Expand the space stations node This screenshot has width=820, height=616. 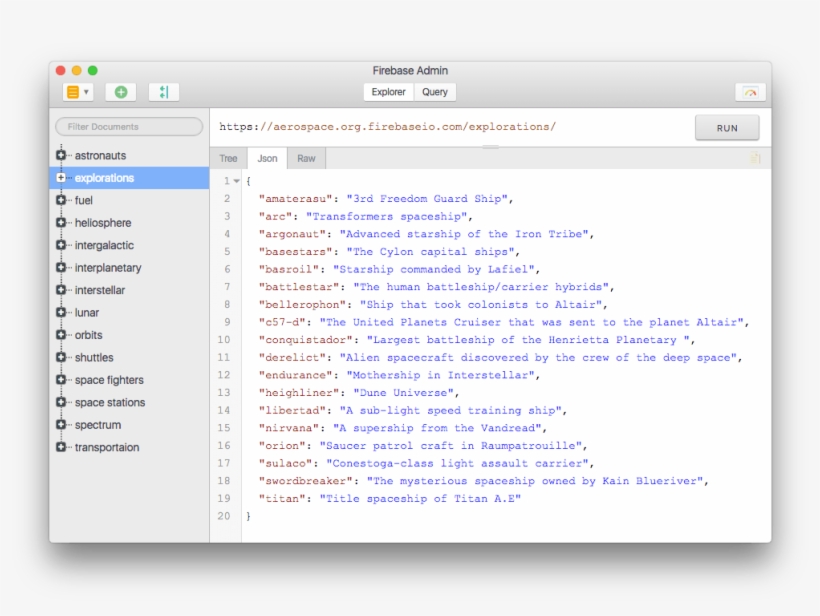(61, 403)
